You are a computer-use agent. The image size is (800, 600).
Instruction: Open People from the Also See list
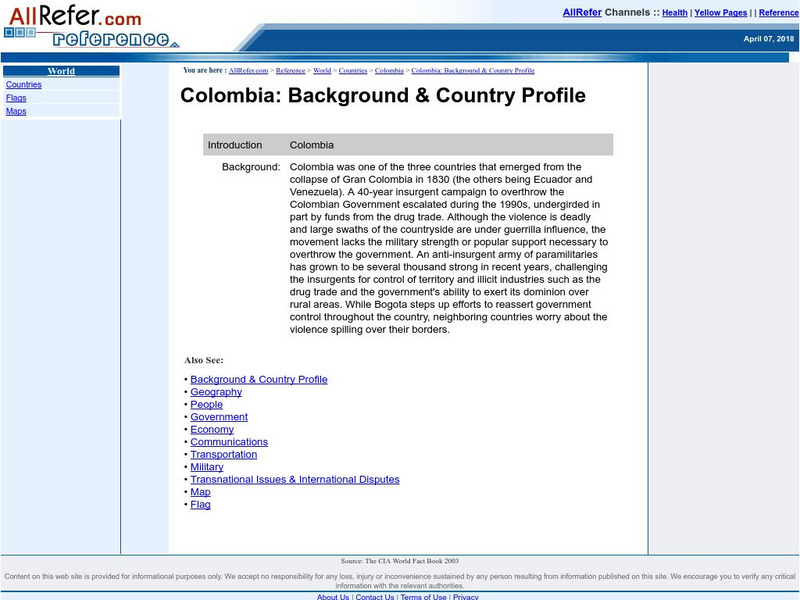coord(207,404)
